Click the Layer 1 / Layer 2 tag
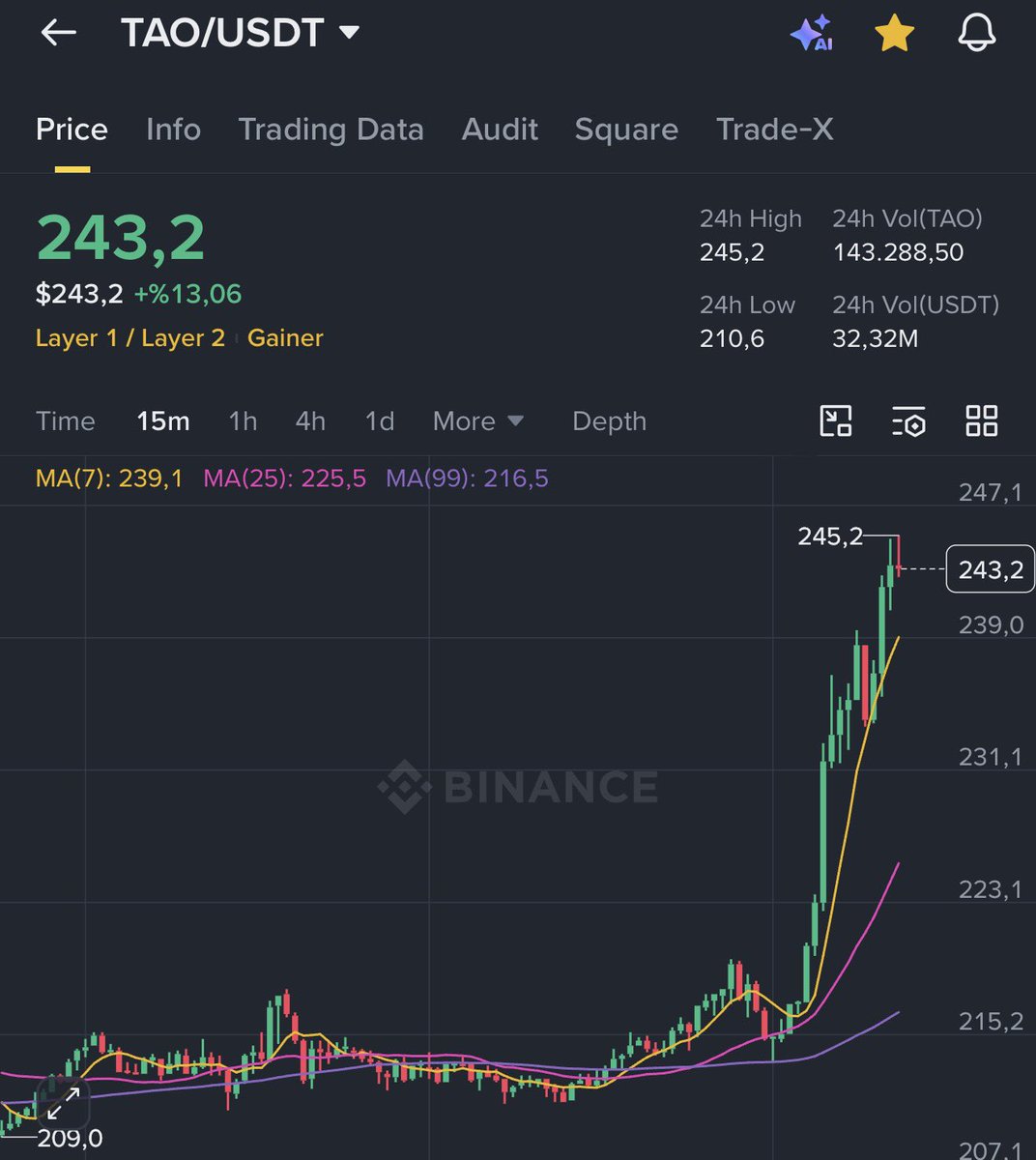This screenshot has height=1160, width=1036. [130, 338]
